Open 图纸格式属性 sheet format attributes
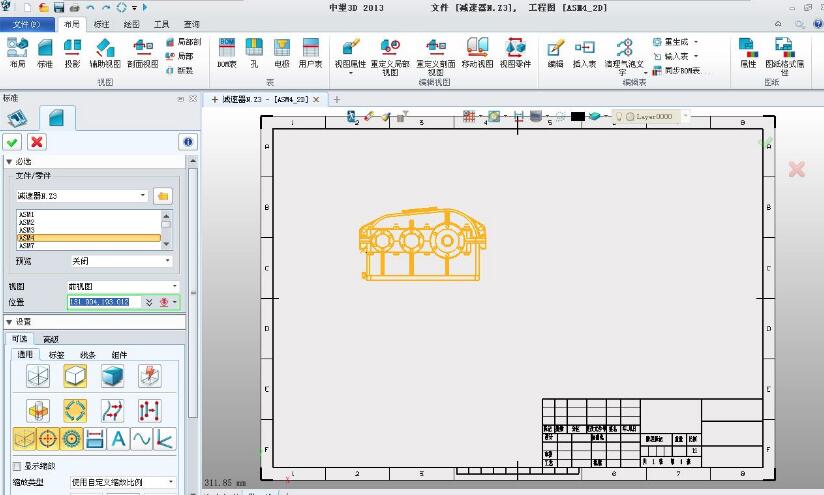Viewport: 824px width, 495px height. tap(784, 56)
